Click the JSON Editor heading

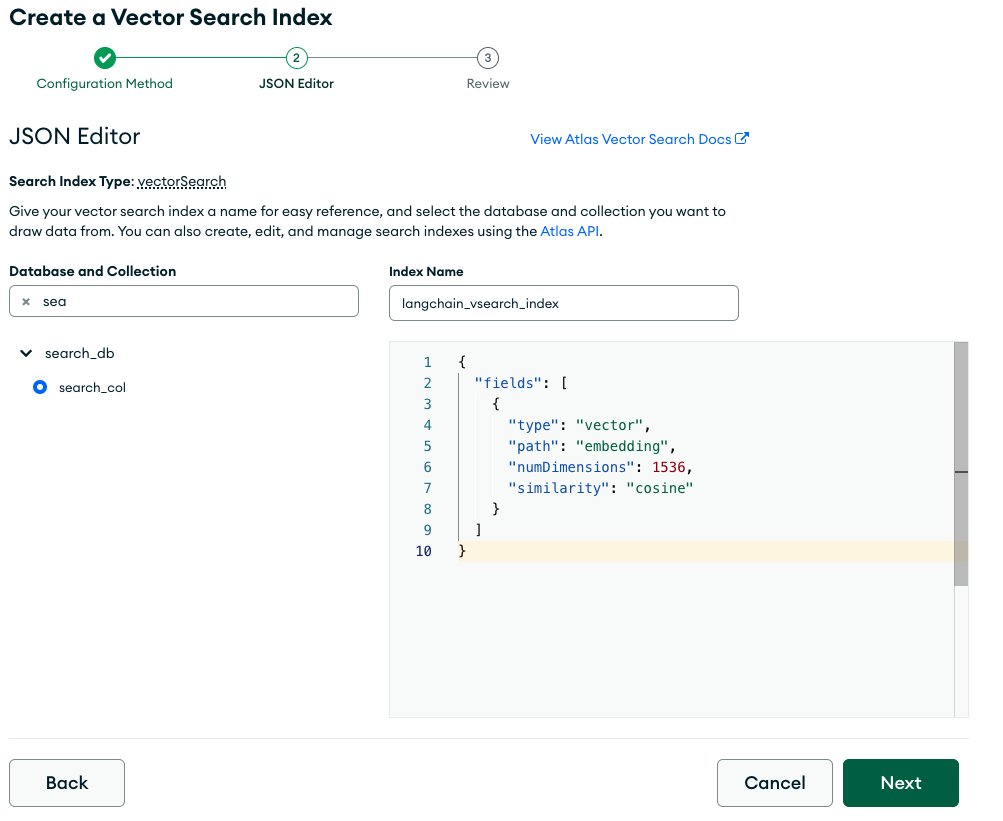(x=75, y=136)
